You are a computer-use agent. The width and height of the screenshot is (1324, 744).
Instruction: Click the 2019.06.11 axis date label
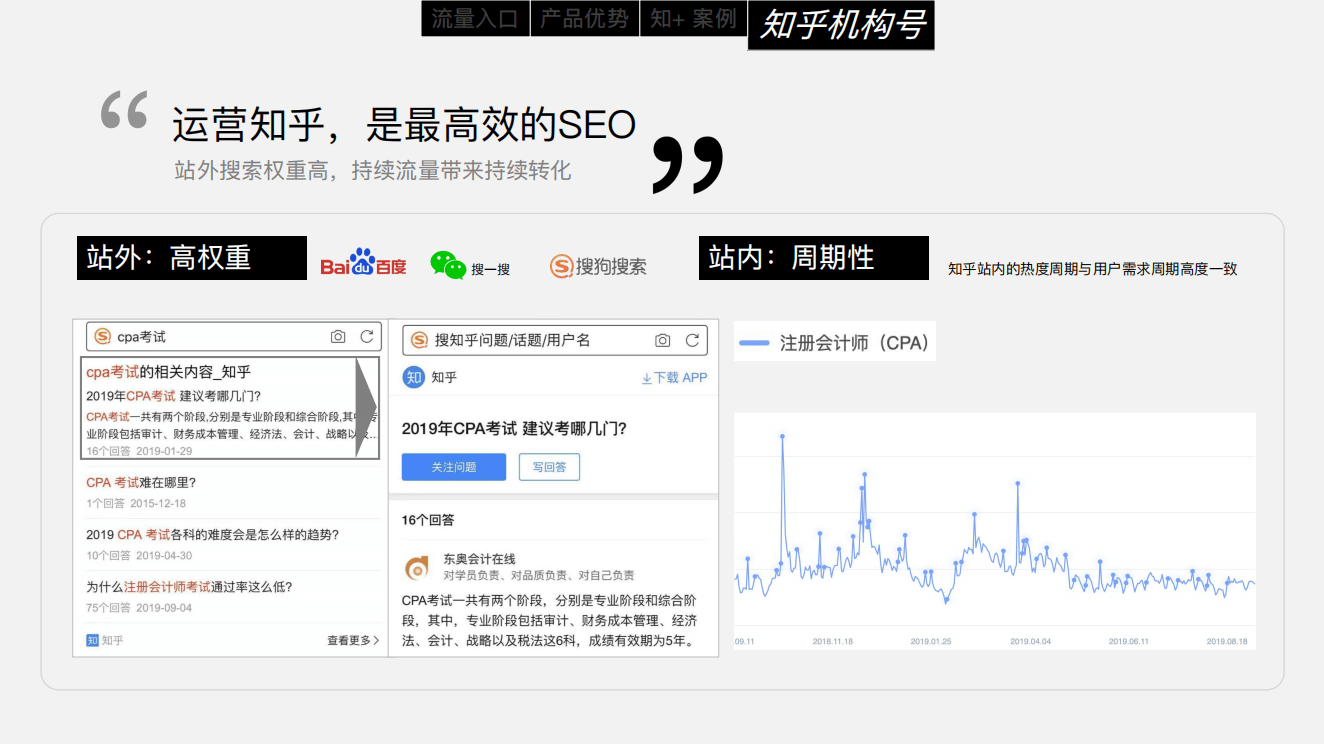[x=1129, y=641]
